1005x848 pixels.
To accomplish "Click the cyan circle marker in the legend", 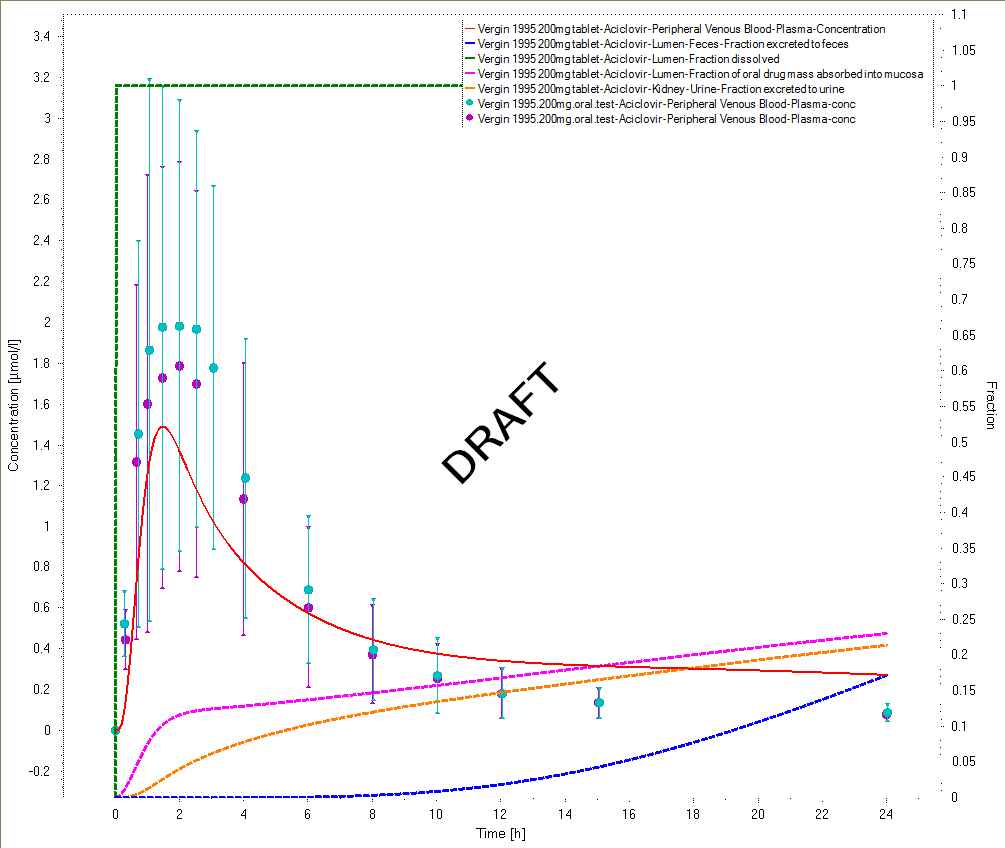I will point(471,104).
